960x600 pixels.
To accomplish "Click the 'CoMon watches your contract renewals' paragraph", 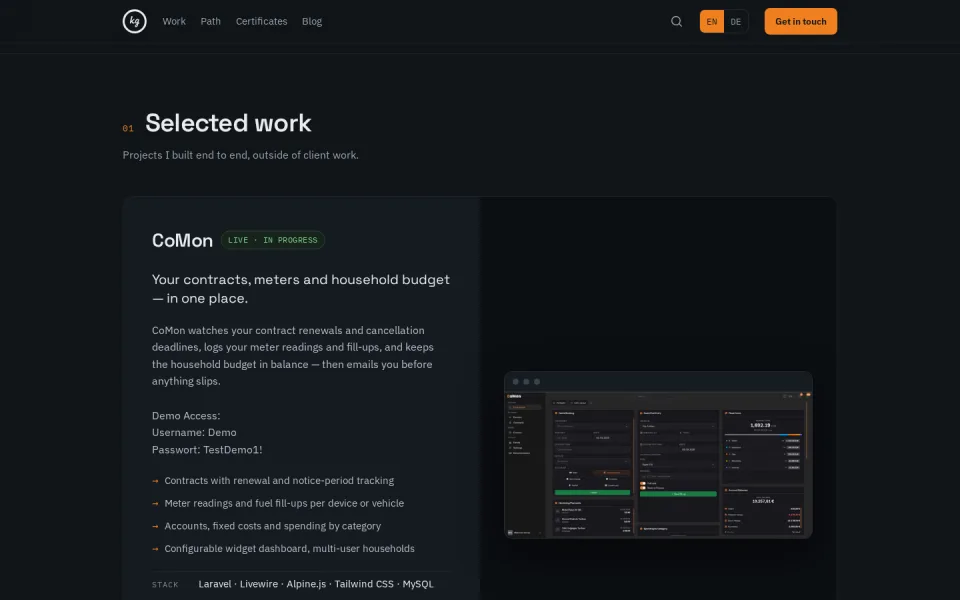I will point(293,356).
